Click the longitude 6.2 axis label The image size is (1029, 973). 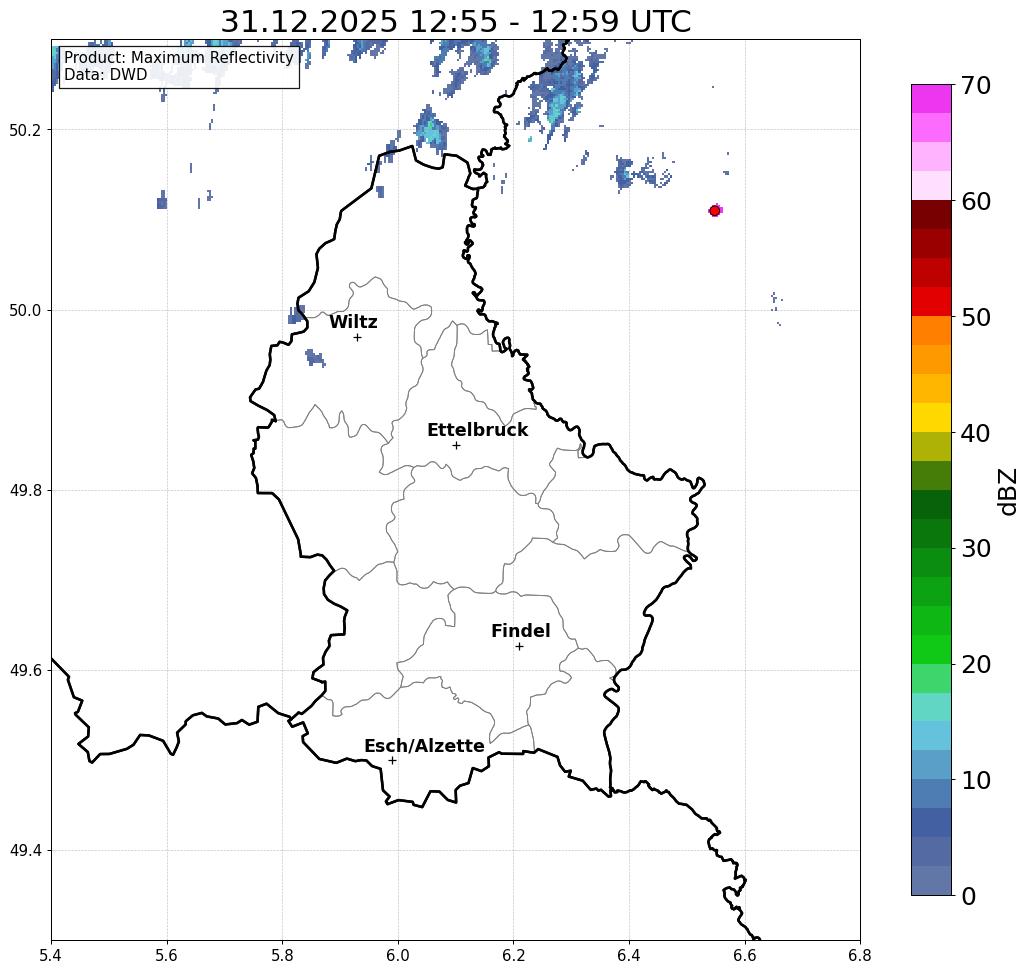[513, 955]
